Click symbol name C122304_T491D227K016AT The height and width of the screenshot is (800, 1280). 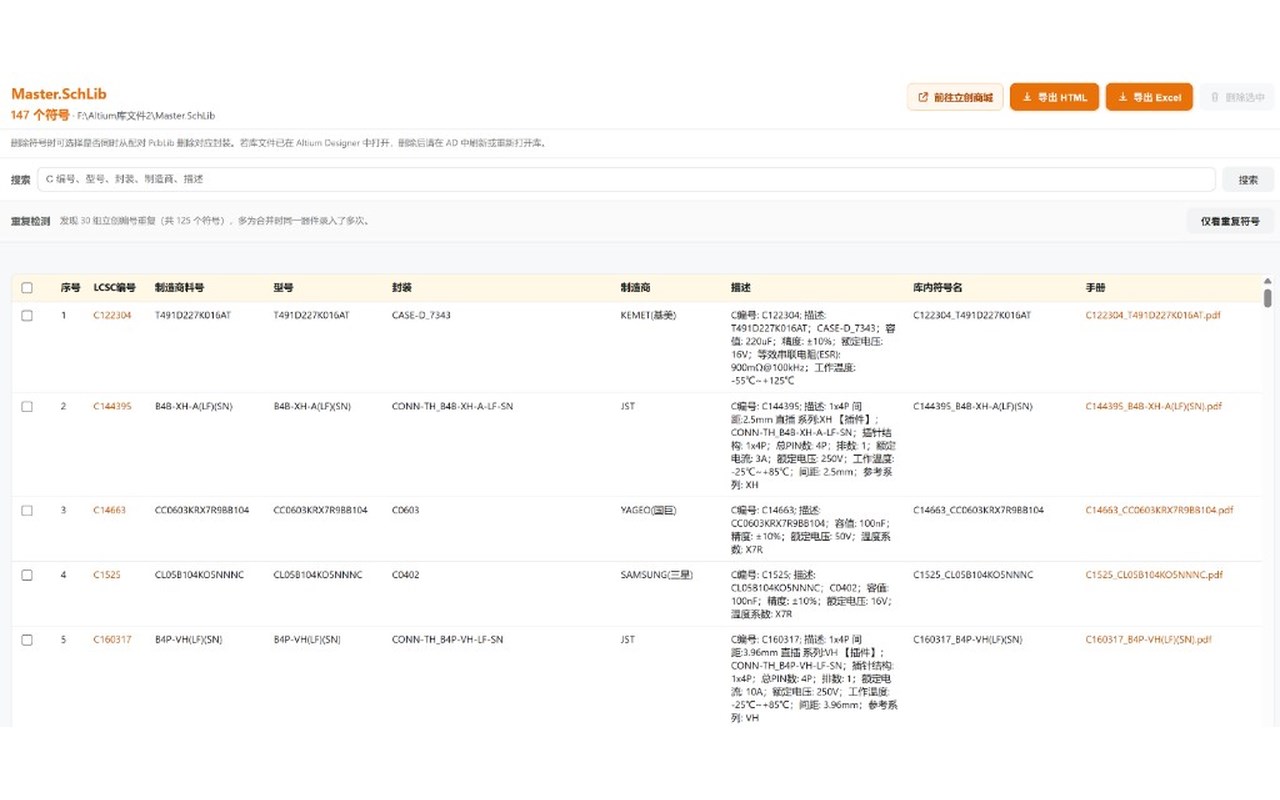972,315
